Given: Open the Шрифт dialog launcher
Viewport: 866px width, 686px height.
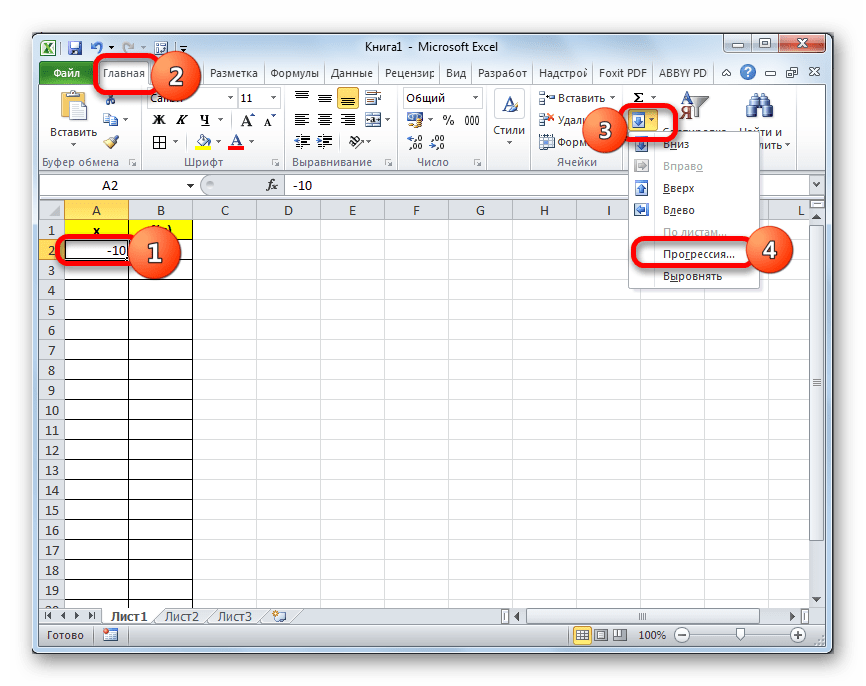Looking at the screenshot, I should pos(275,163).
